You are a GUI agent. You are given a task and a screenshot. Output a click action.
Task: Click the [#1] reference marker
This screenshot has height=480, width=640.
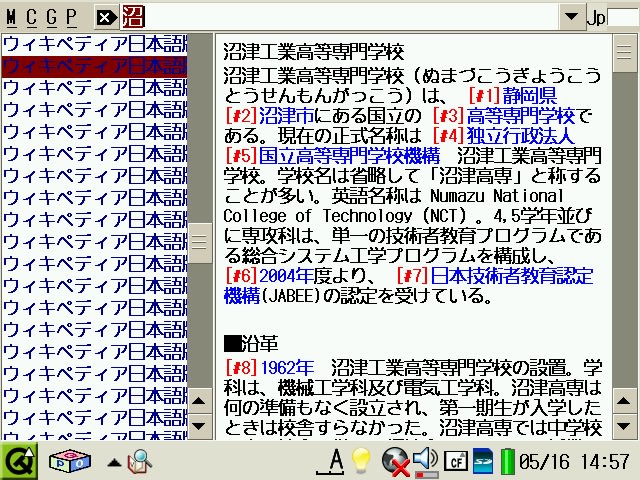point(484,96)
